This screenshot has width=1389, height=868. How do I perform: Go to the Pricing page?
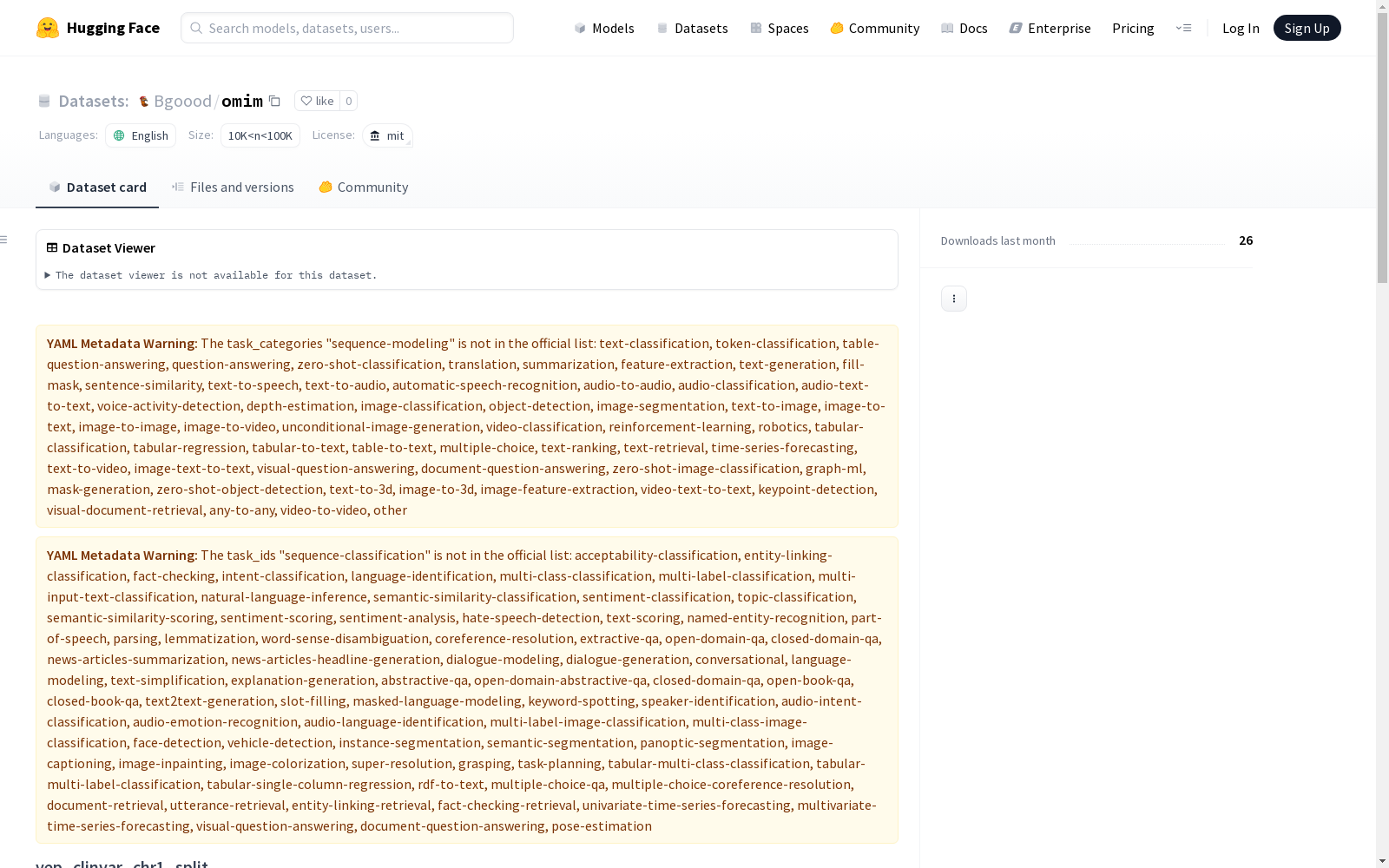(x=1133, y=28)
